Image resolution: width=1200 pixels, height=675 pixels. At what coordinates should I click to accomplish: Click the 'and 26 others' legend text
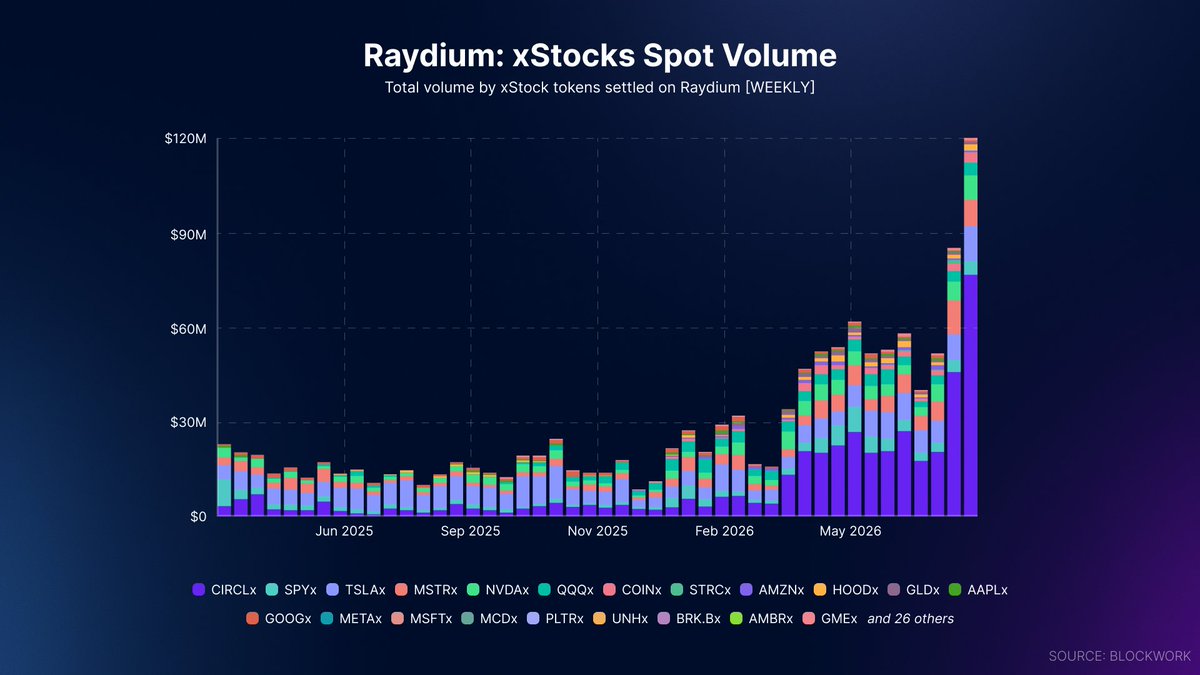coord(910,619)
